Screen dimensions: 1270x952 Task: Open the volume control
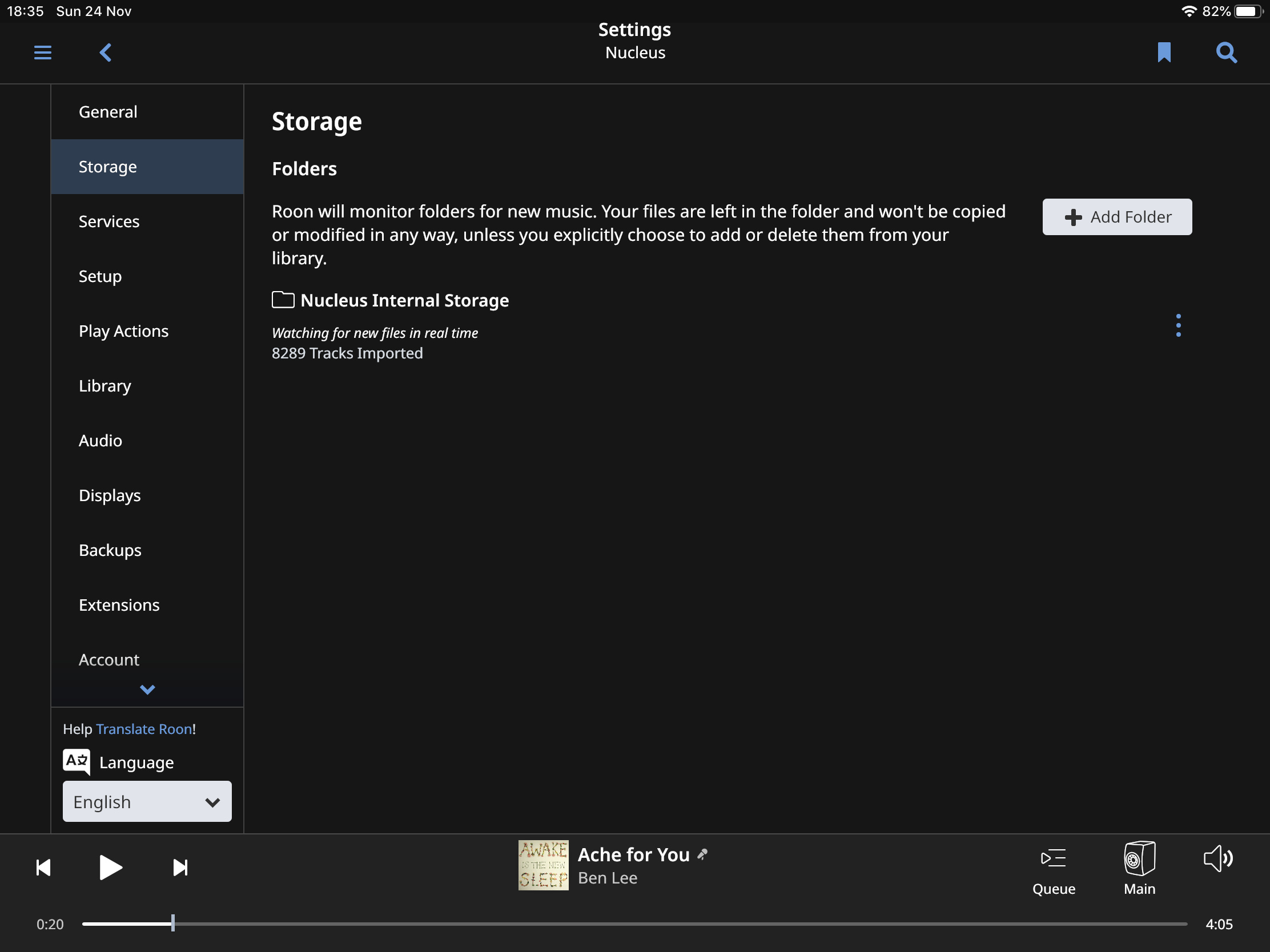1219,858
